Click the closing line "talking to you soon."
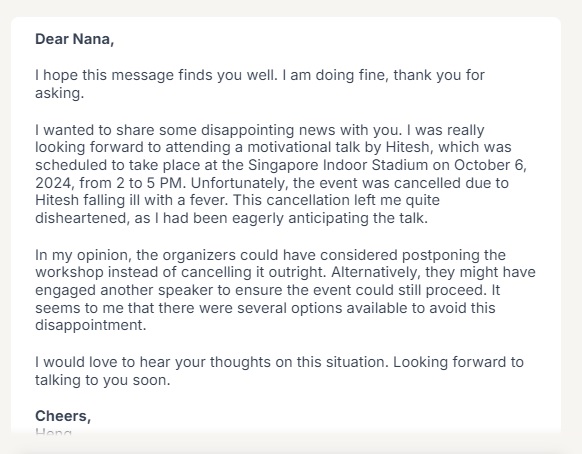The height and width of the screenshot is (454, 582). coord(102,380)
